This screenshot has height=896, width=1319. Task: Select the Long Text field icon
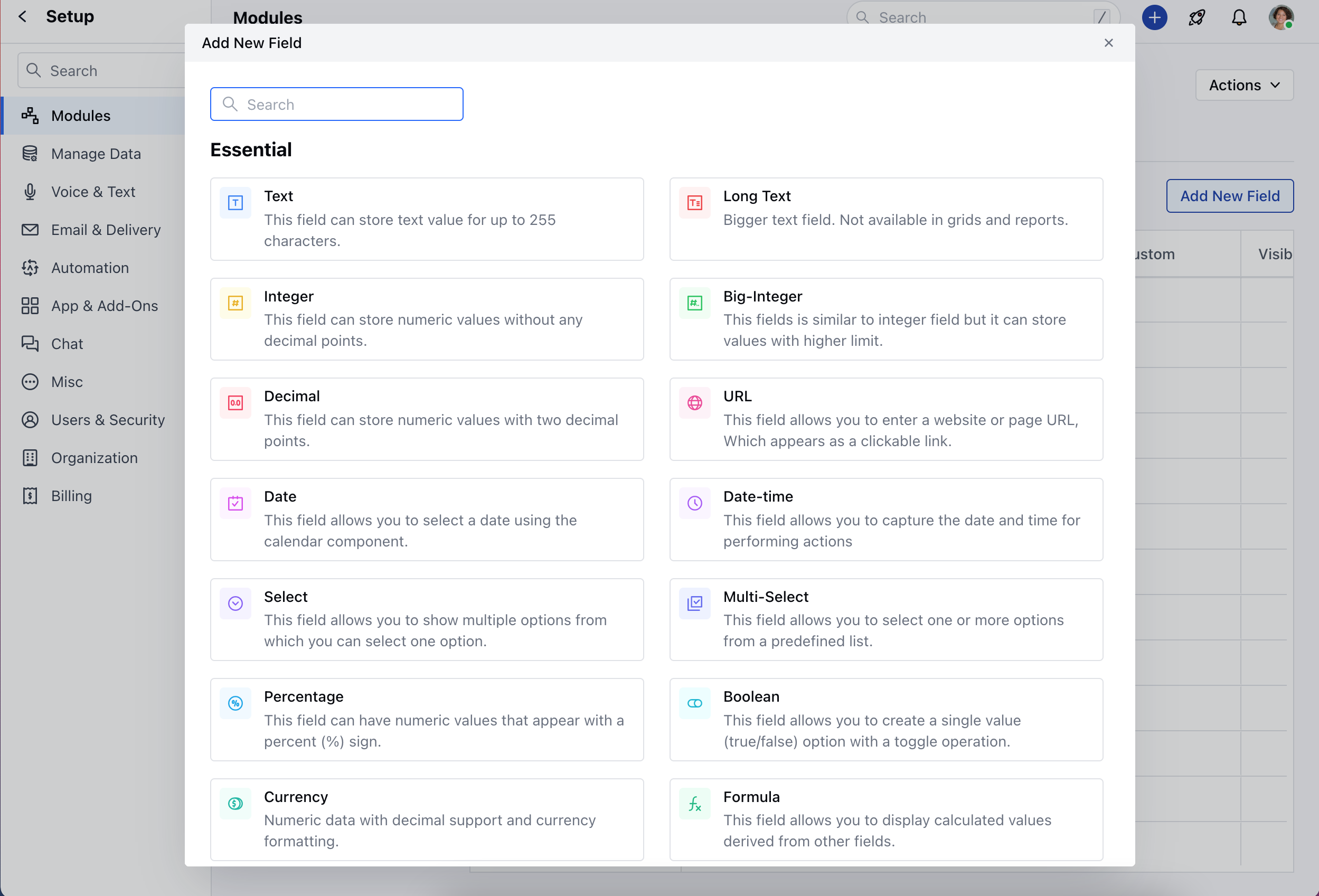coord(694,203)
